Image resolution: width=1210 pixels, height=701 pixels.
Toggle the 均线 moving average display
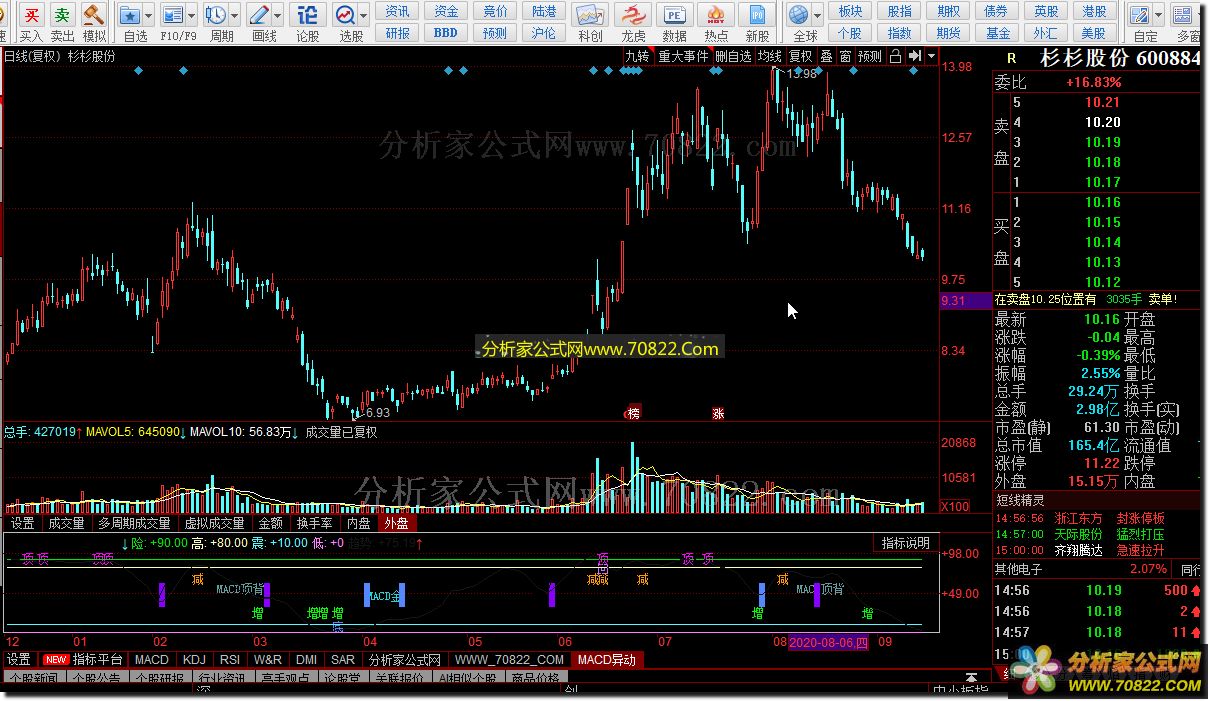[769, 56]
